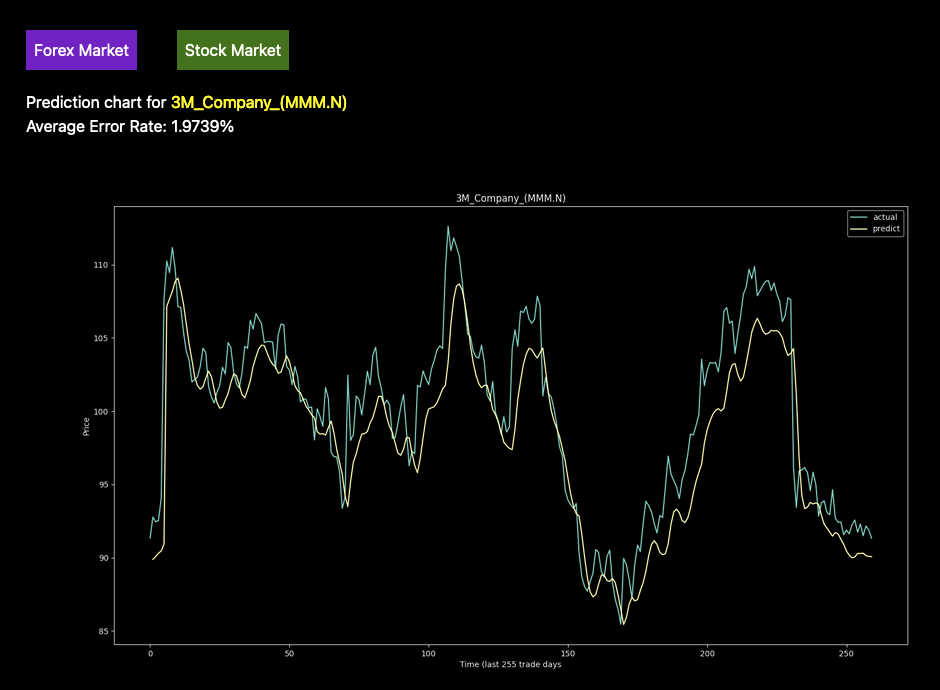This screenshot has width=940, height=690.
Task: Click the 50 tick on the time axis
Action: point(289,653)
